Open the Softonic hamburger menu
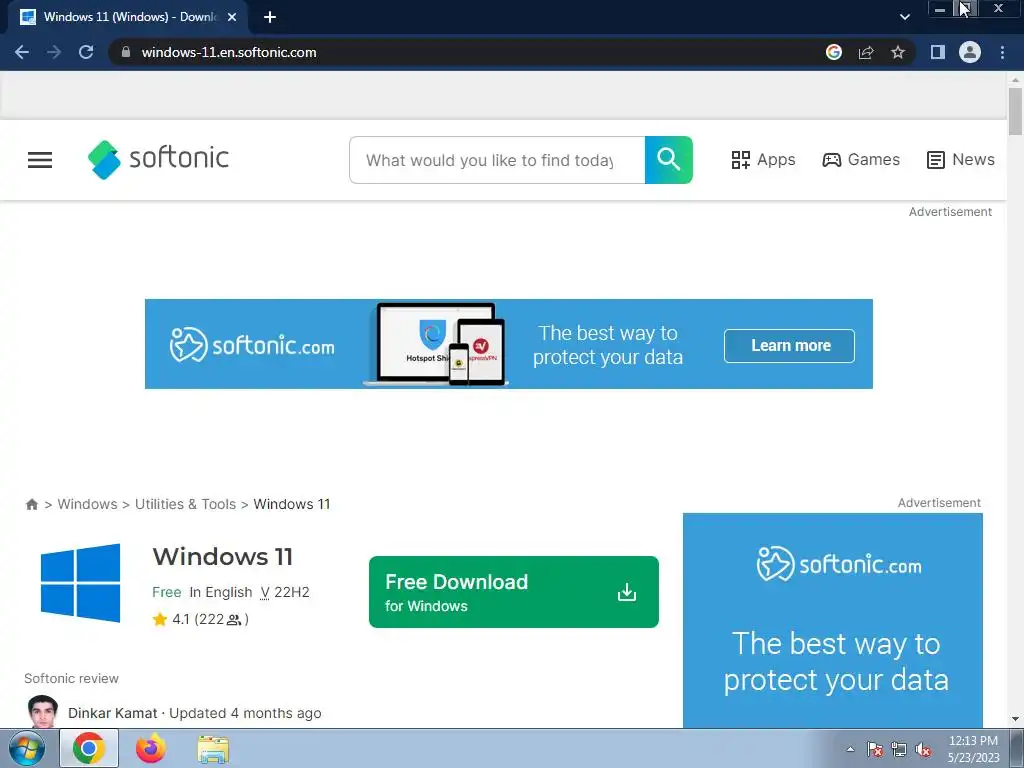This screenshot has width=1024, height=768. pos(40,160)
